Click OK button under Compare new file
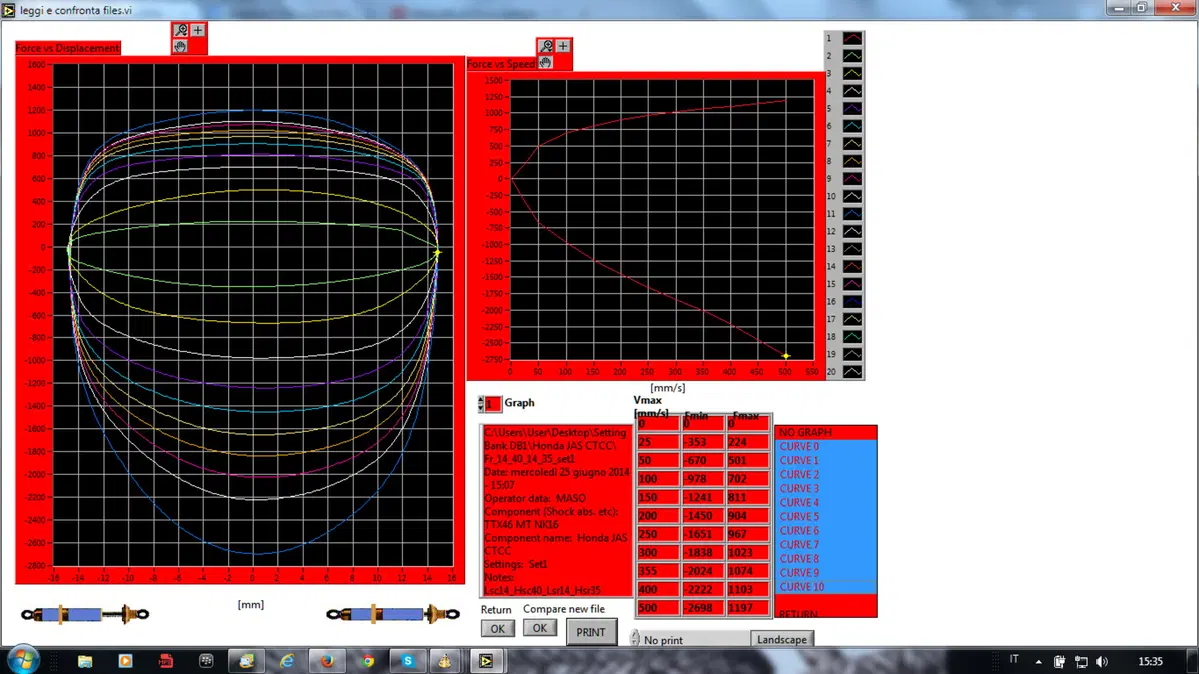1199x674 pixels. [539, 628]
